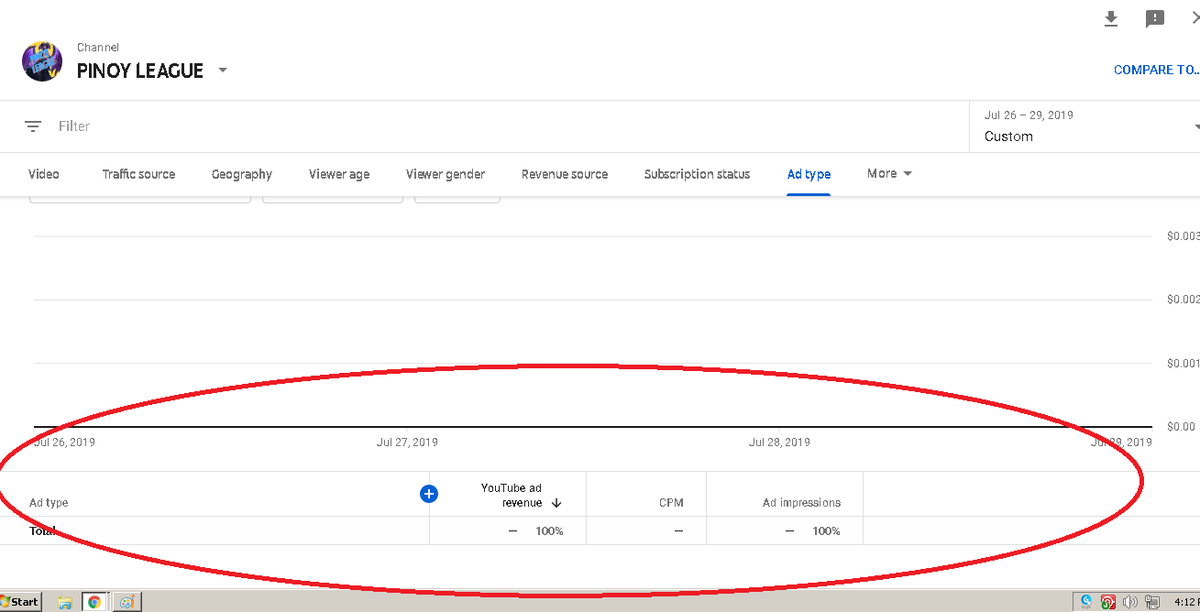
Task: Add a metric with the blue plus icon
Action: click(429, 493)
